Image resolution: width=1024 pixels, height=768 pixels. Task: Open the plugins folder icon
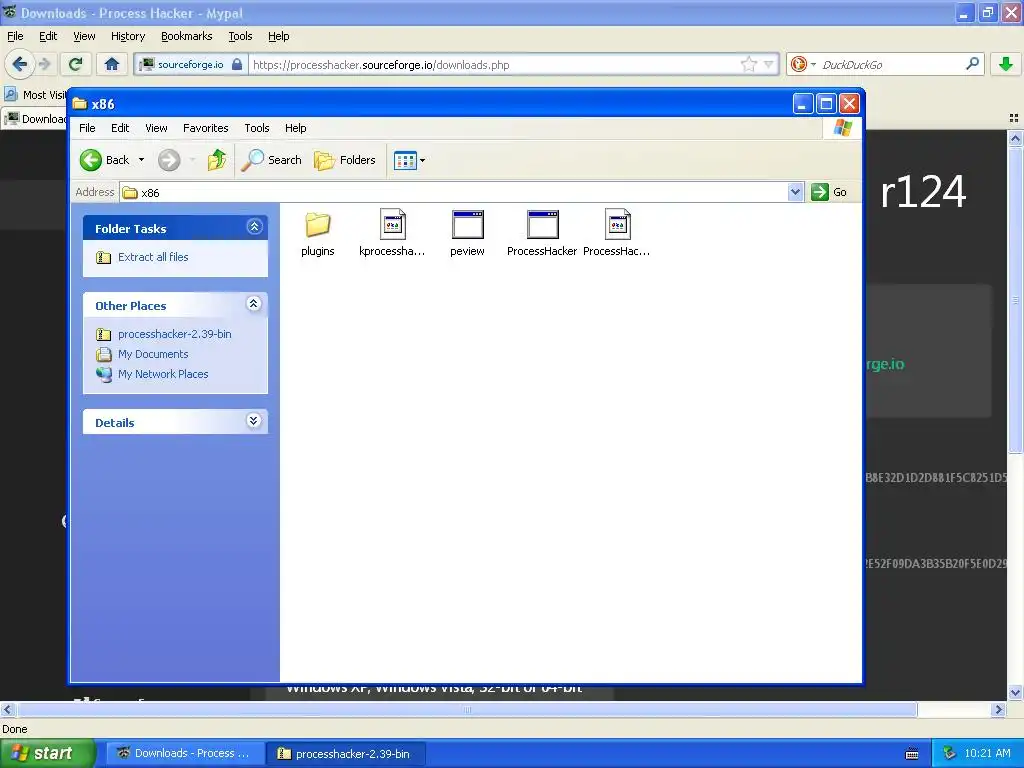pos(317,225)
